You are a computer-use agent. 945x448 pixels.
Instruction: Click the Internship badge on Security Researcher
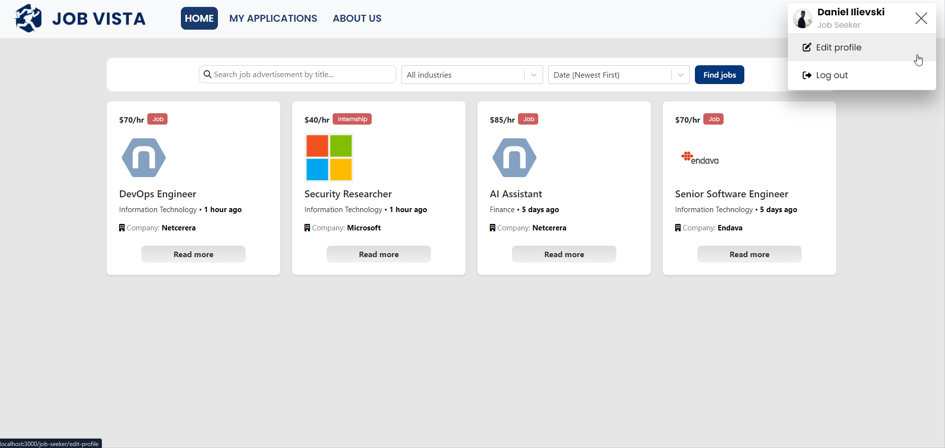click(x=352, y=119)
